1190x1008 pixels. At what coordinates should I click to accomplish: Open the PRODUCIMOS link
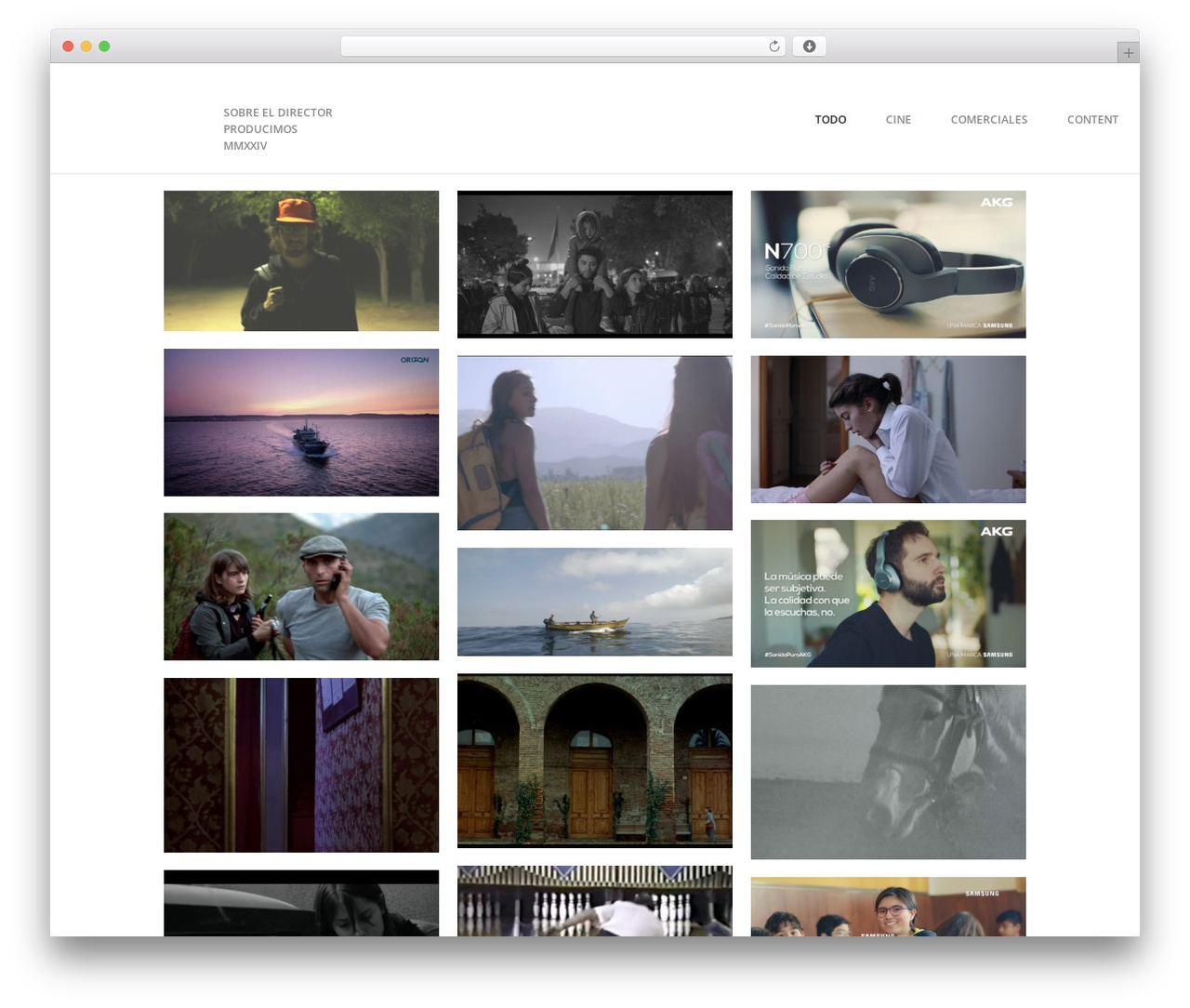260,129
